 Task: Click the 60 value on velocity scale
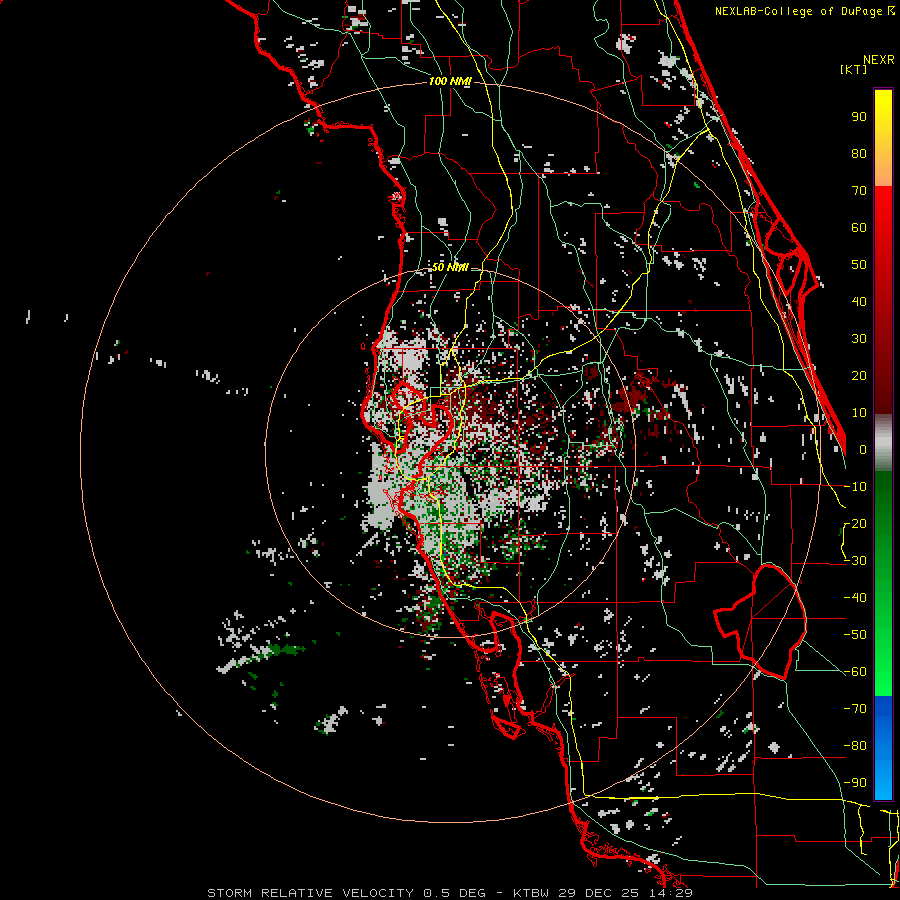(859, 228)
